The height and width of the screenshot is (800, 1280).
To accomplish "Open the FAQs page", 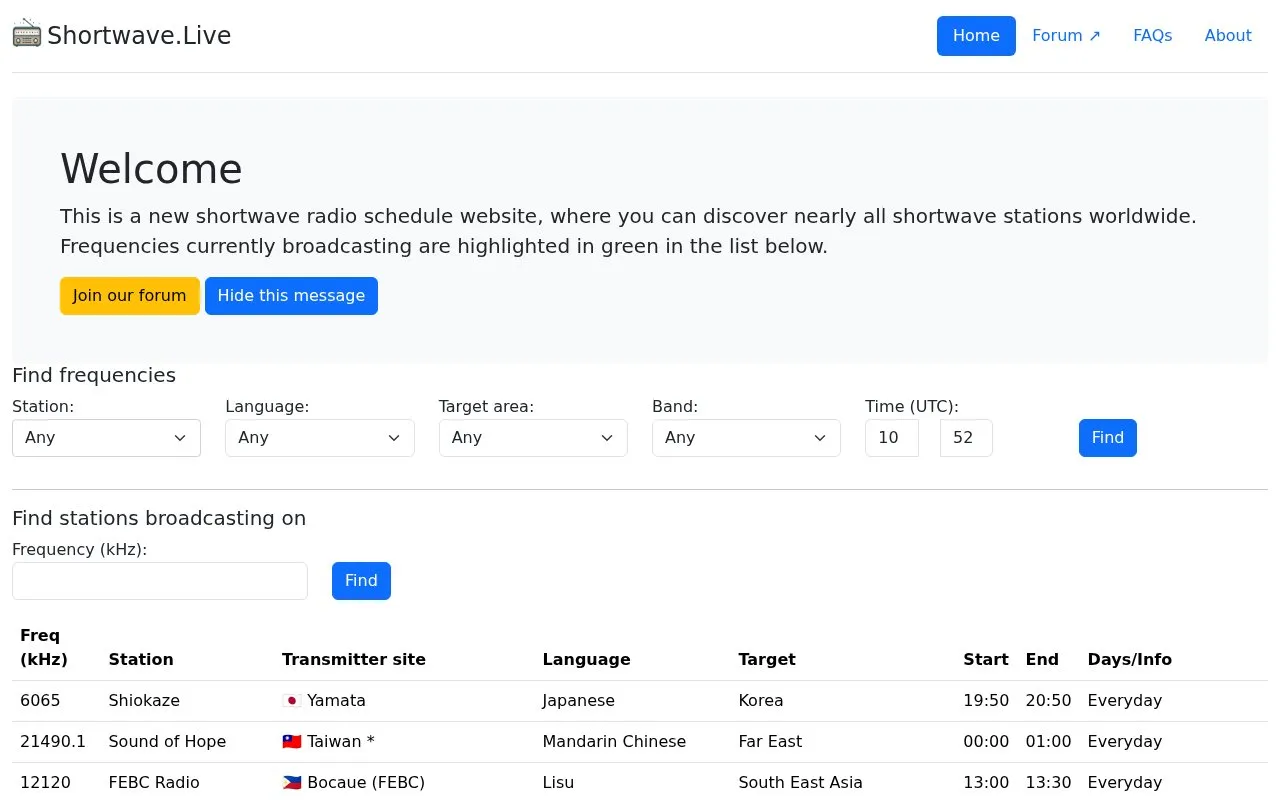I will [1152, 36].
